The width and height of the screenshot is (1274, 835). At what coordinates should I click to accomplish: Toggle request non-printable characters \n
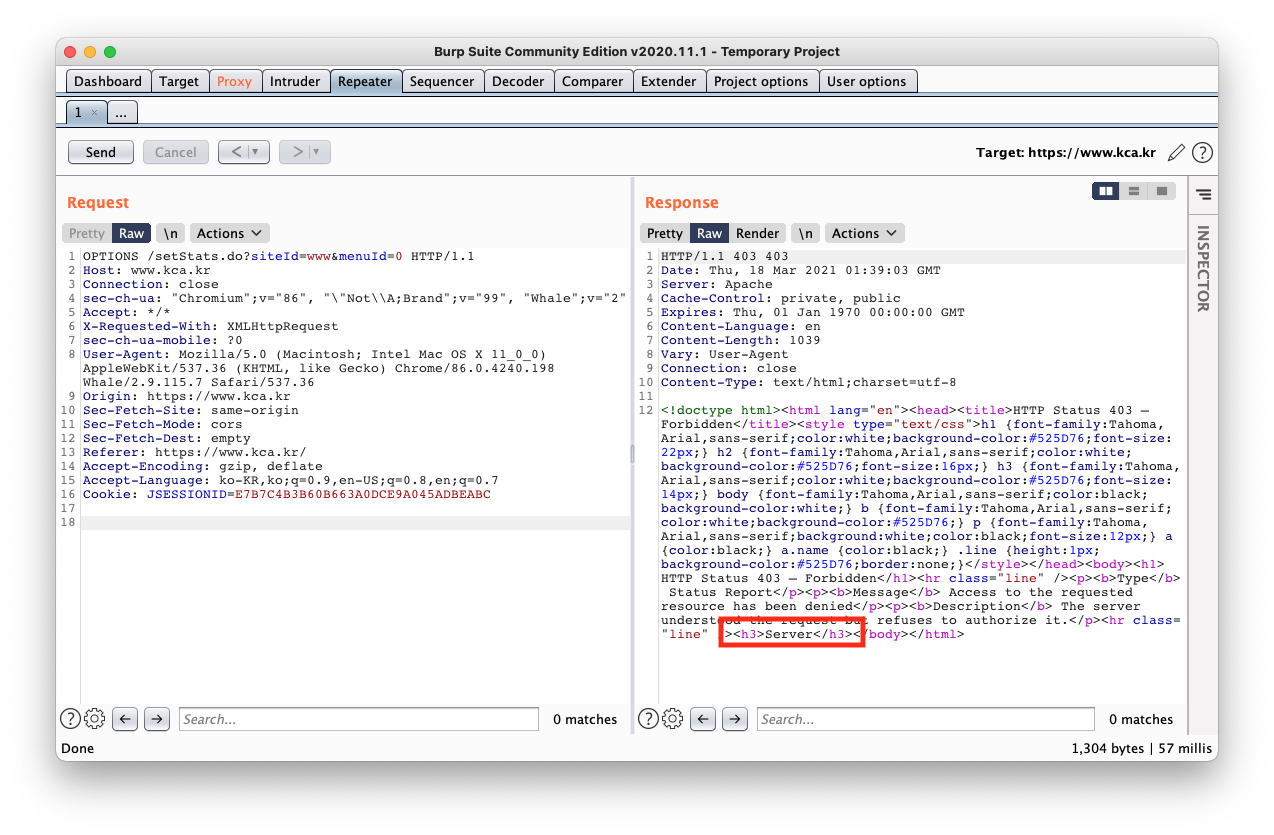171,233
